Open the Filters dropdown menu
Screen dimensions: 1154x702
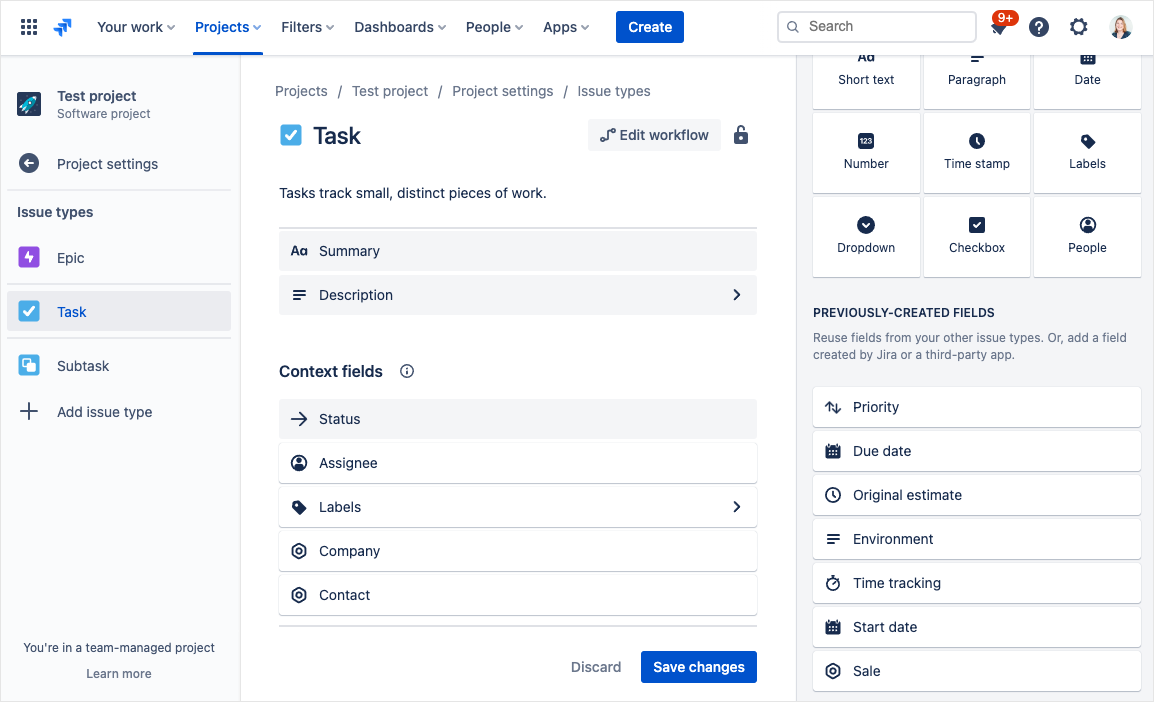[x=307, y=27]
